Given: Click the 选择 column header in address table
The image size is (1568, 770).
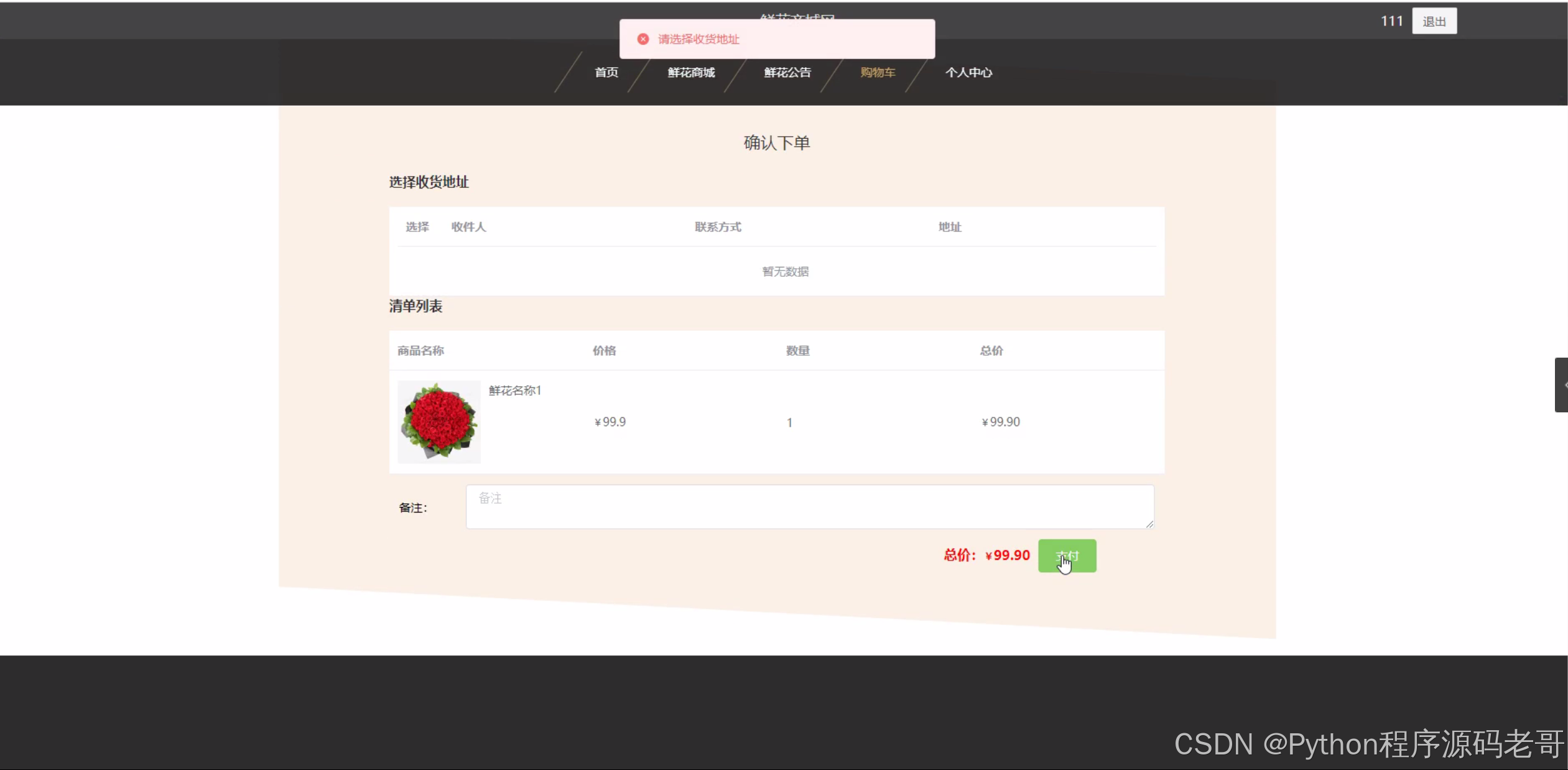Looking at the screenshot, I should coord(417,227).
